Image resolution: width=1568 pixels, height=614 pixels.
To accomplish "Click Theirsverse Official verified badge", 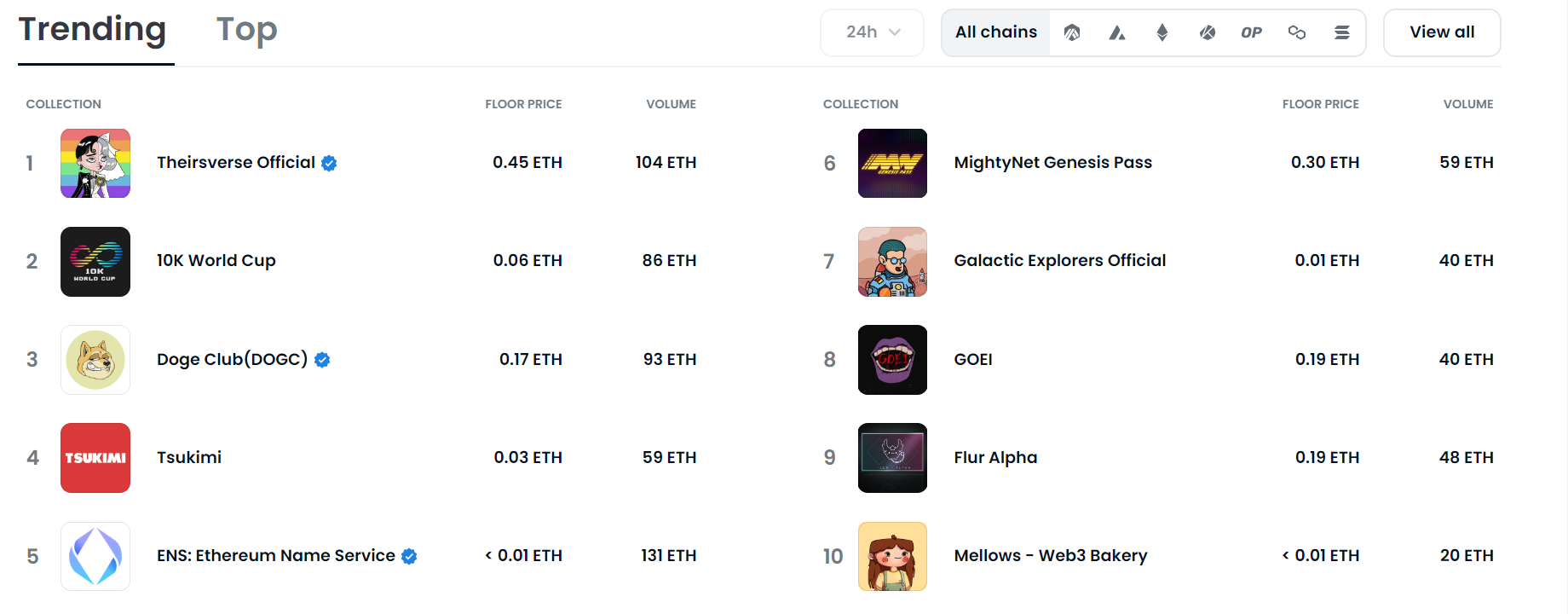I will point(329,163).
